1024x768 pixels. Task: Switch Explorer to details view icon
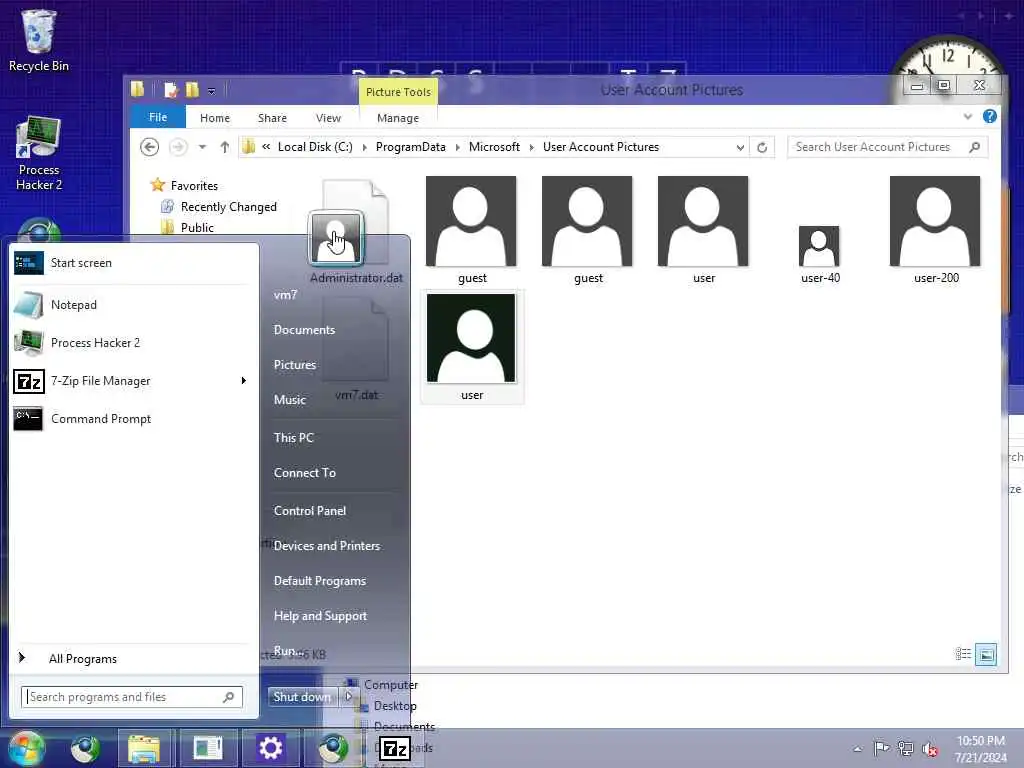point(963,654)
